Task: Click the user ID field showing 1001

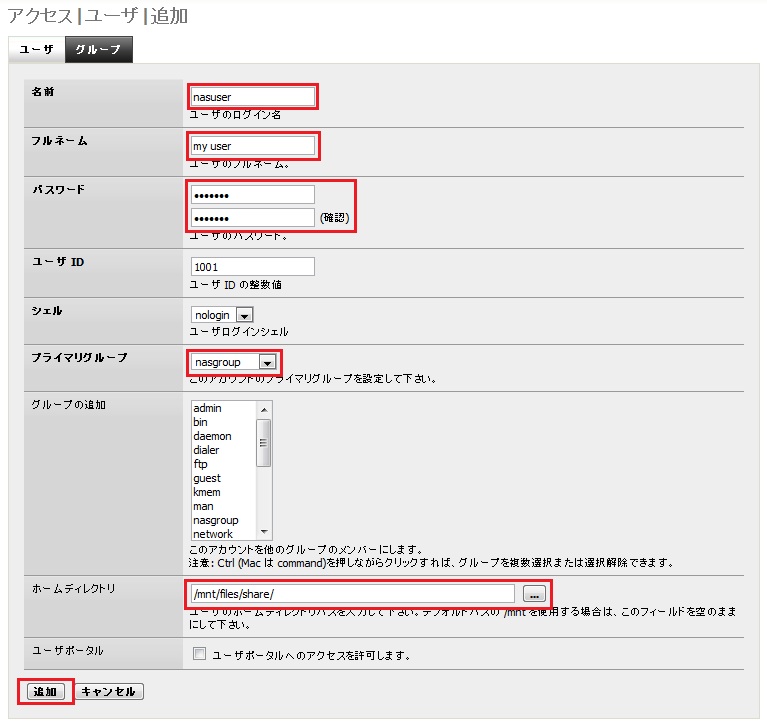Action: 252,267
